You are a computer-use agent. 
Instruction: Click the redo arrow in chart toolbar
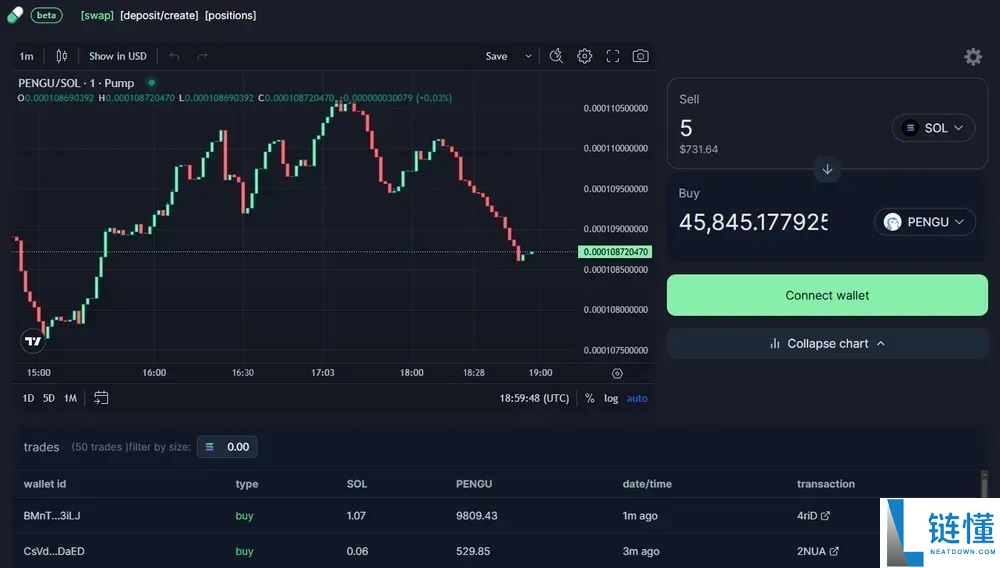pyautogui.click(x=202, y=56)
